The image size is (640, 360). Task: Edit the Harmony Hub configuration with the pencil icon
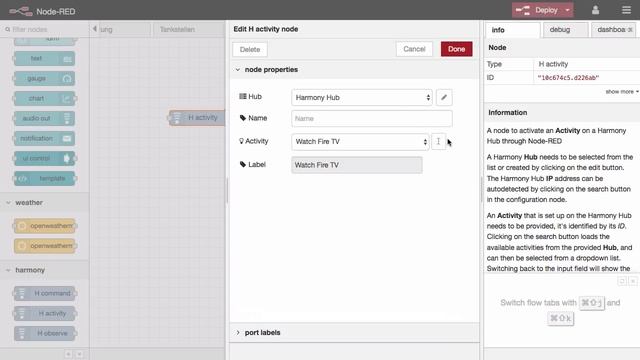pos(444,98)
